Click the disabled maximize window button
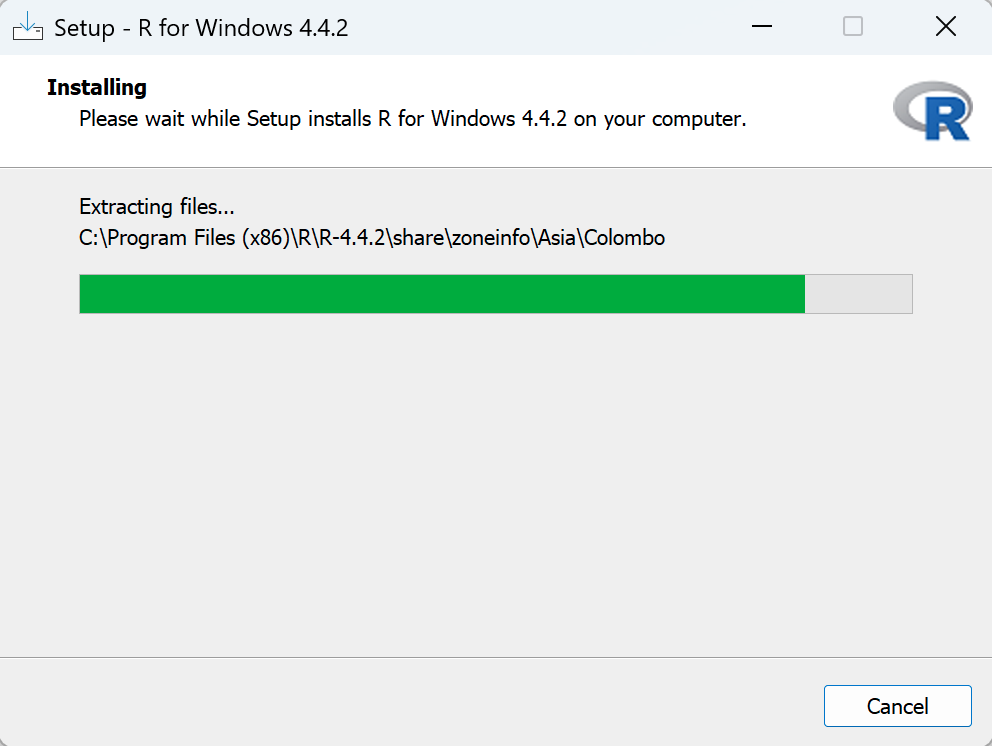 (x=853, y=27)
